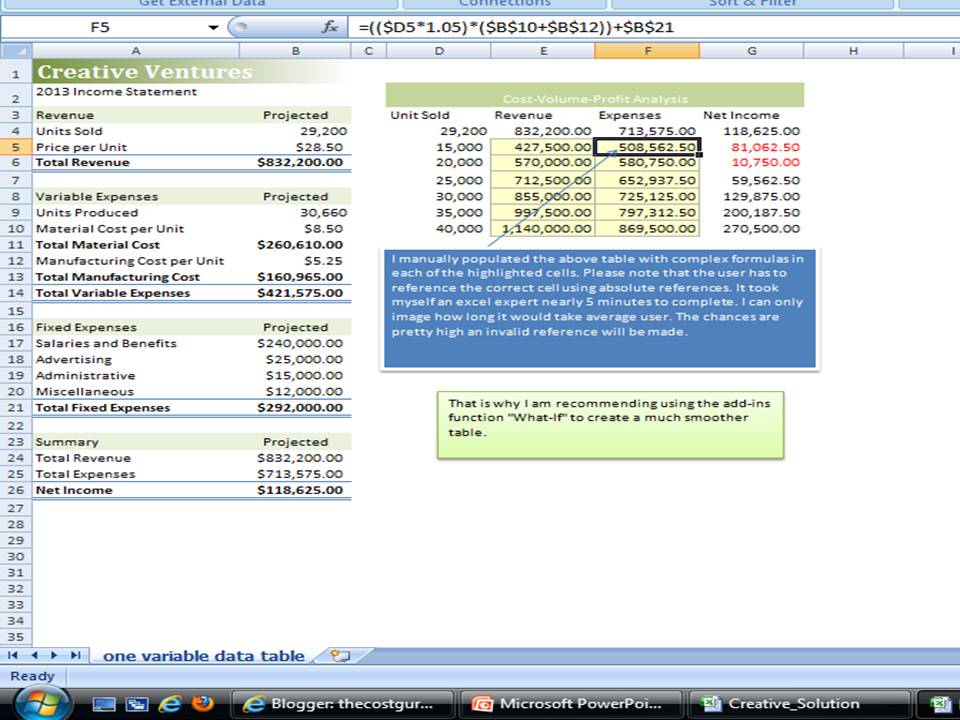Select column B header
Viewport: 960px width, 720px height.
pyautogui.click(x=295, y=51)
